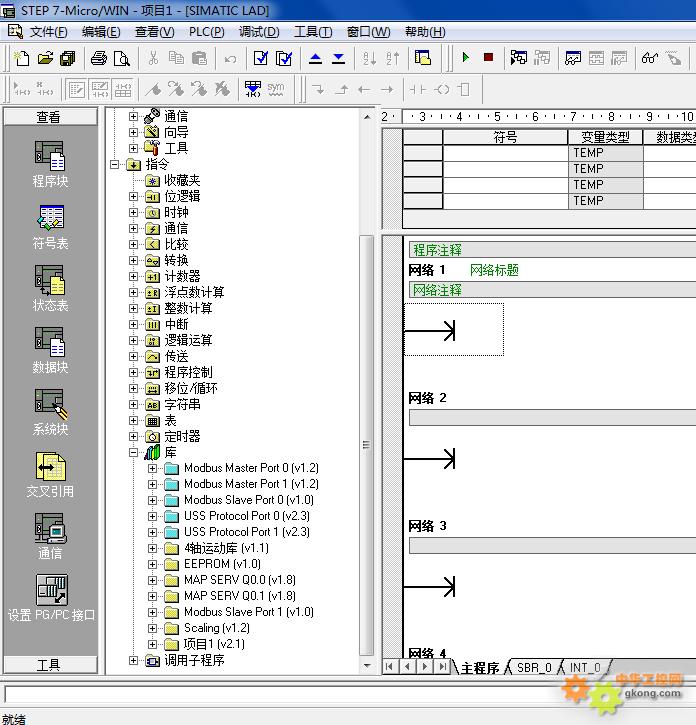Image resolution: width=696 pixels, height=725 pixels.
Task: Click the instruction tree scrollbar thumb
Action: [366, 445]
